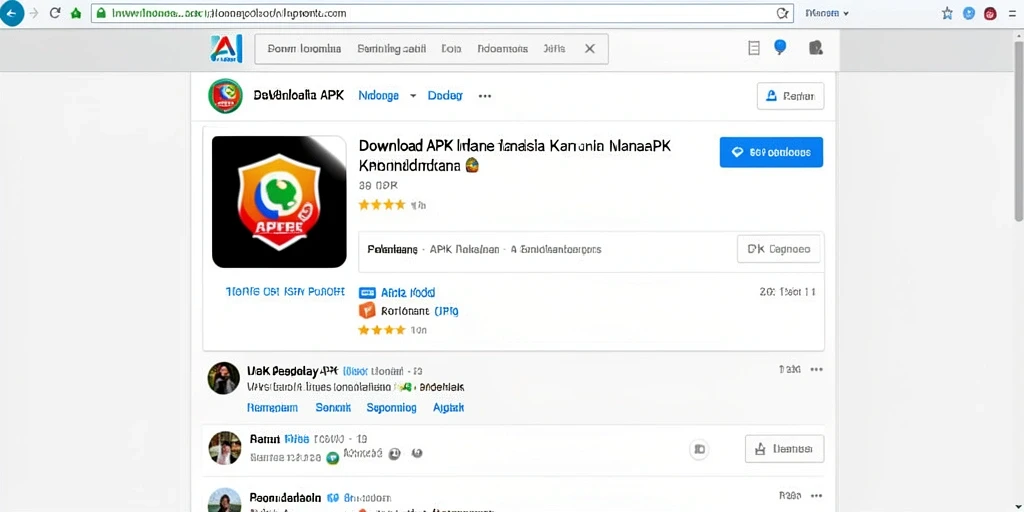Viewport: 1024px width, 512px height.
Task: Click the blue card icon beside 'Aniz Kodd'
Action: click(368, 293)
